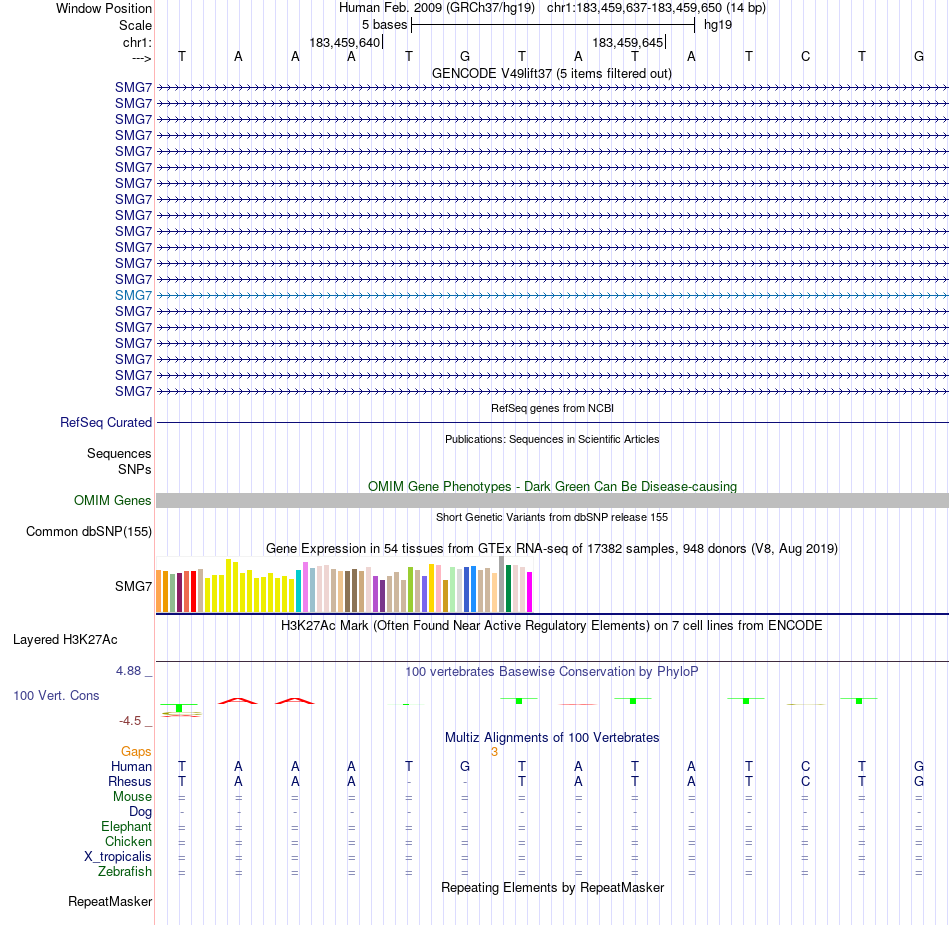Image resolution: width=950 pixels, height=925 pixels.
Task: Click the Dog species label
Action: click(x=141, y=812)
